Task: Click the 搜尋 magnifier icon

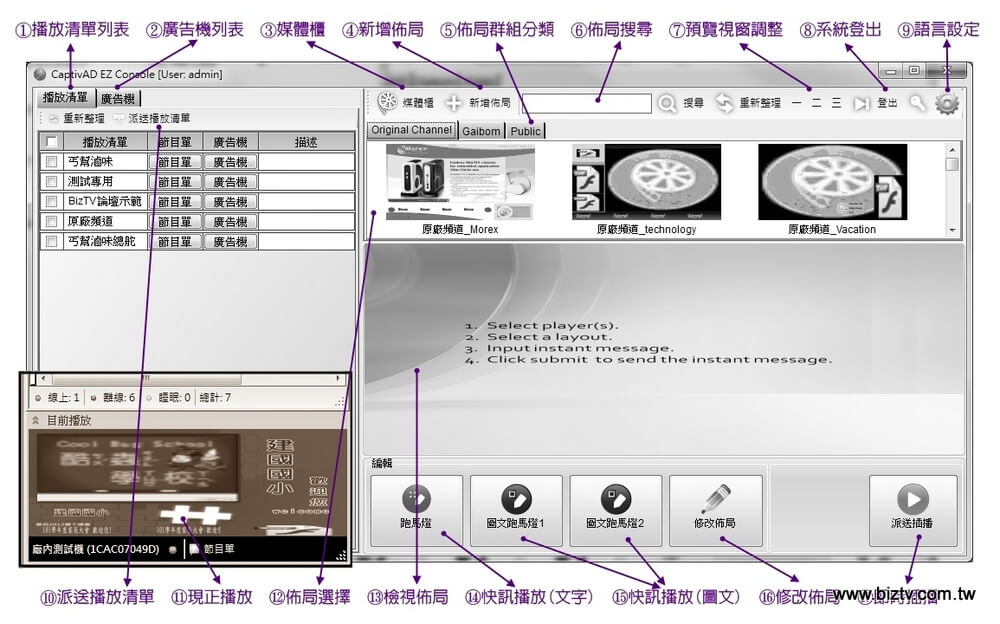Action: [x=667, y=103]
